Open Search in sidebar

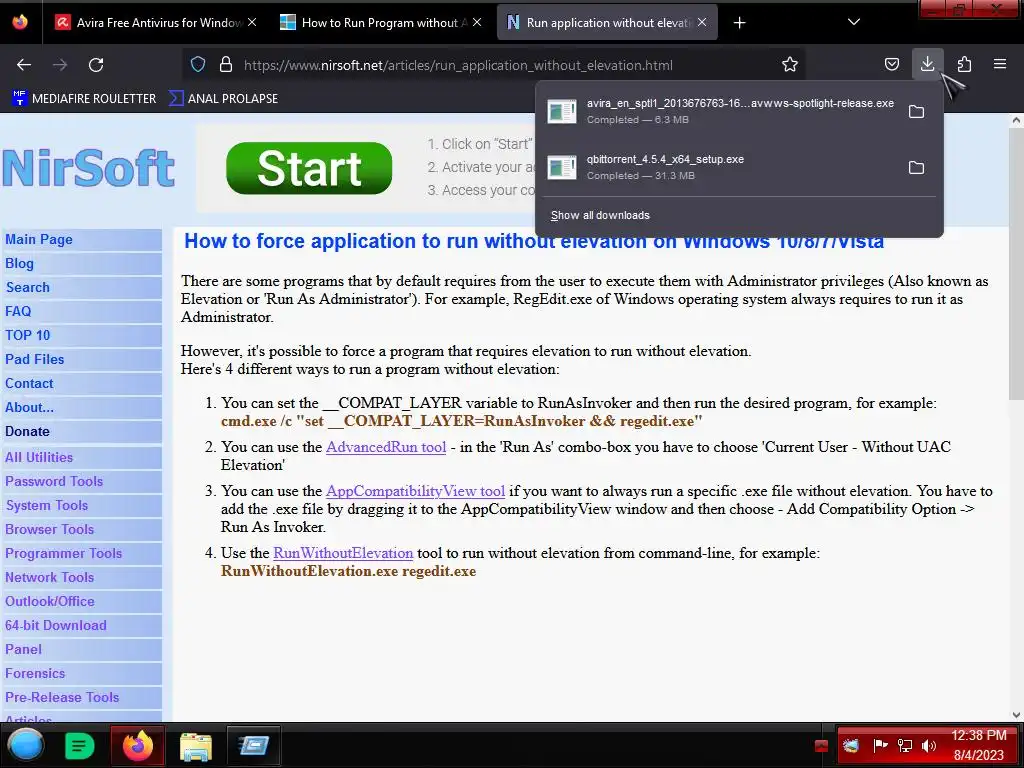(27, 287)
